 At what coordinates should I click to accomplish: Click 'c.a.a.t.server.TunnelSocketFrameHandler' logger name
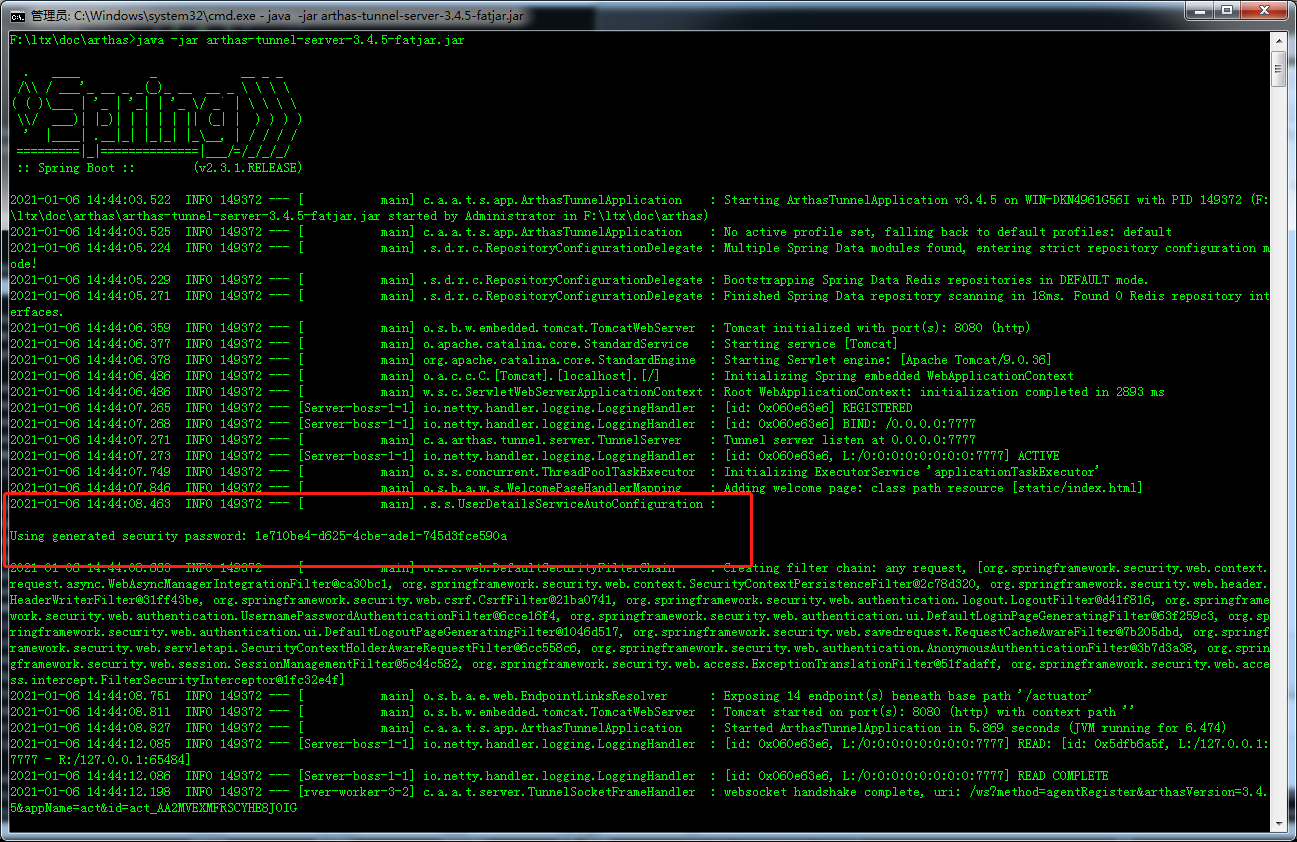point(558,792)
